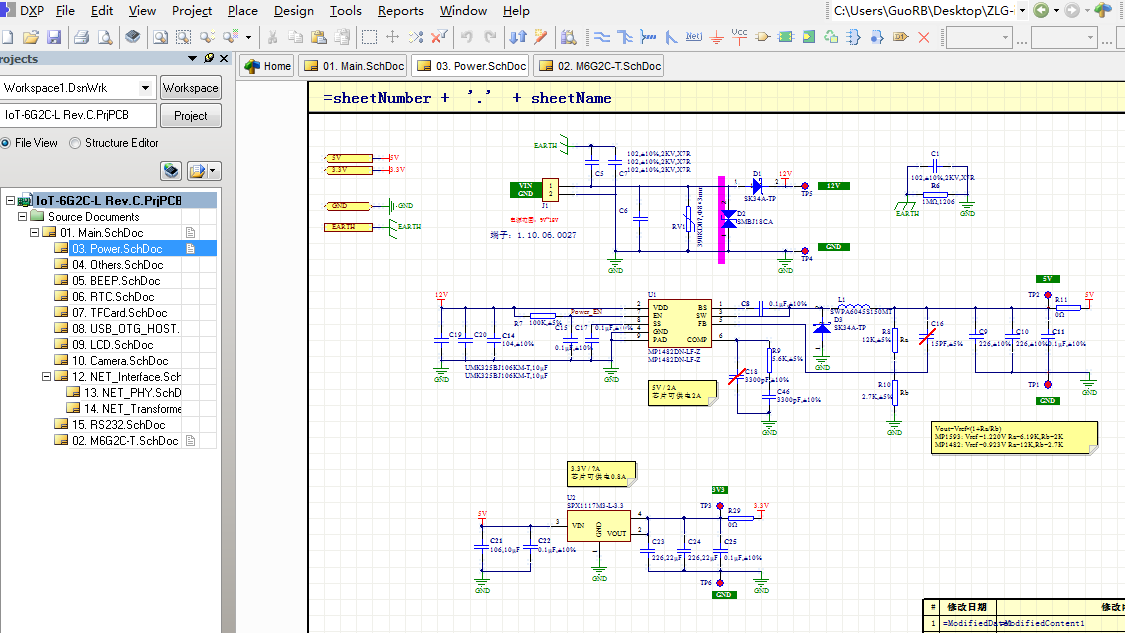Click the Move Selection cross icon
This screenshot has height=633, width=1125.
click(x=392, y=37)
